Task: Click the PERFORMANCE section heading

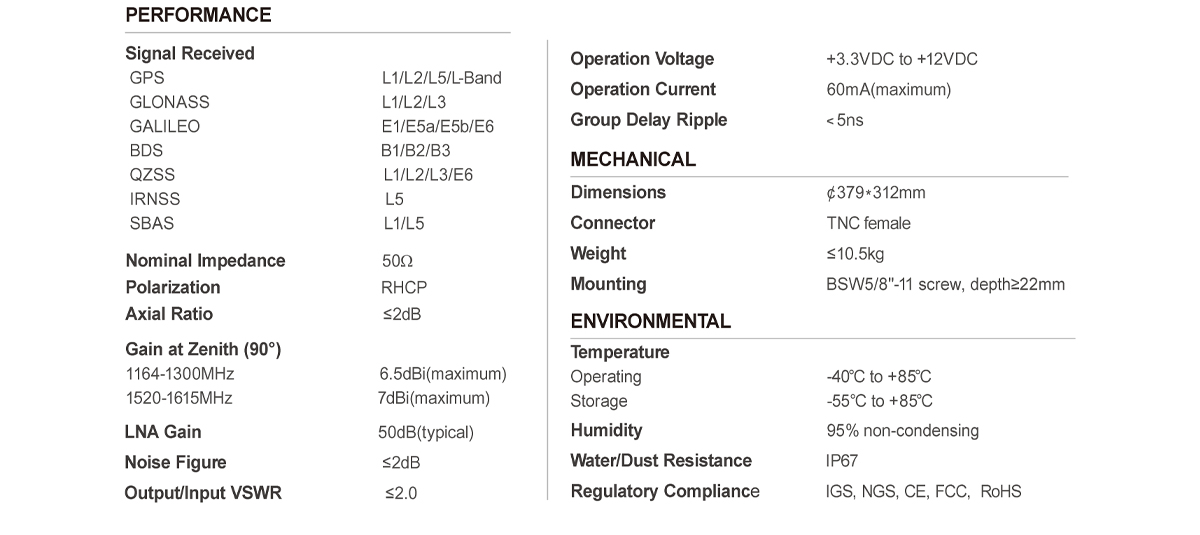Action: tap(198, 15)
